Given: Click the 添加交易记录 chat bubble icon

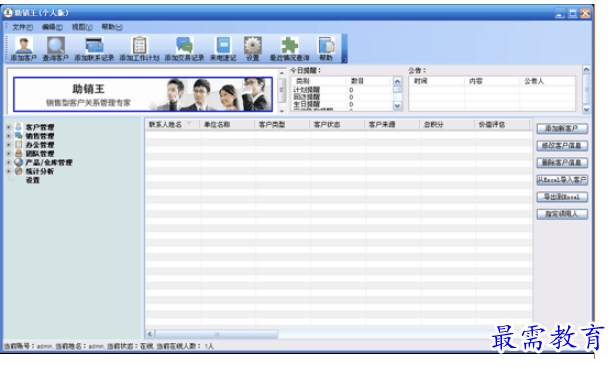Looking at the screenshot, I should (185, 49).
